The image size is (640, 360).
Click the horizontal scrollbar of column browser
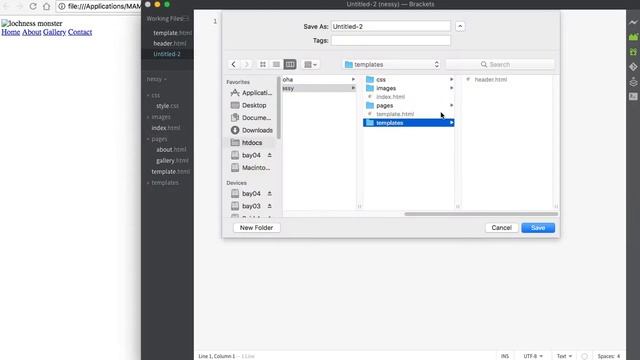tap(481, 214)
